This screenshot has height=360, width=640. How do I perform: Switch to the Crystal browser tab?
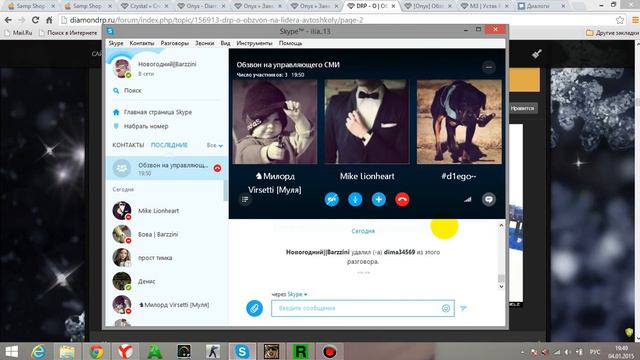click(144, 6)
